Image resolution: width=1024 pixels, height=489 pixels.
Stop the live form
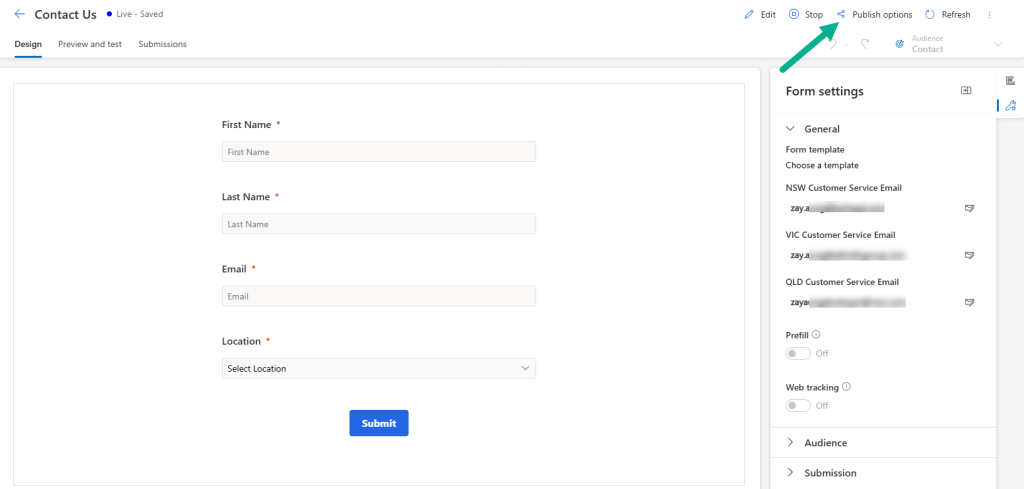[805, 15]
